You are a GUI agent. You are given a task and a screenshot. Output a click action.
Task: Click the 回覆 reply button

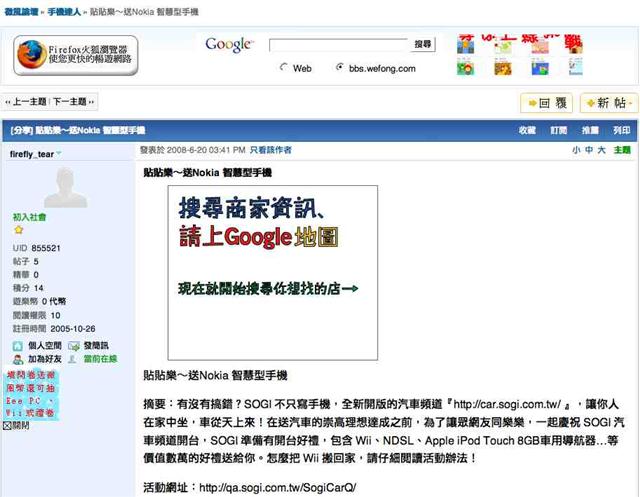coord(547,103)
